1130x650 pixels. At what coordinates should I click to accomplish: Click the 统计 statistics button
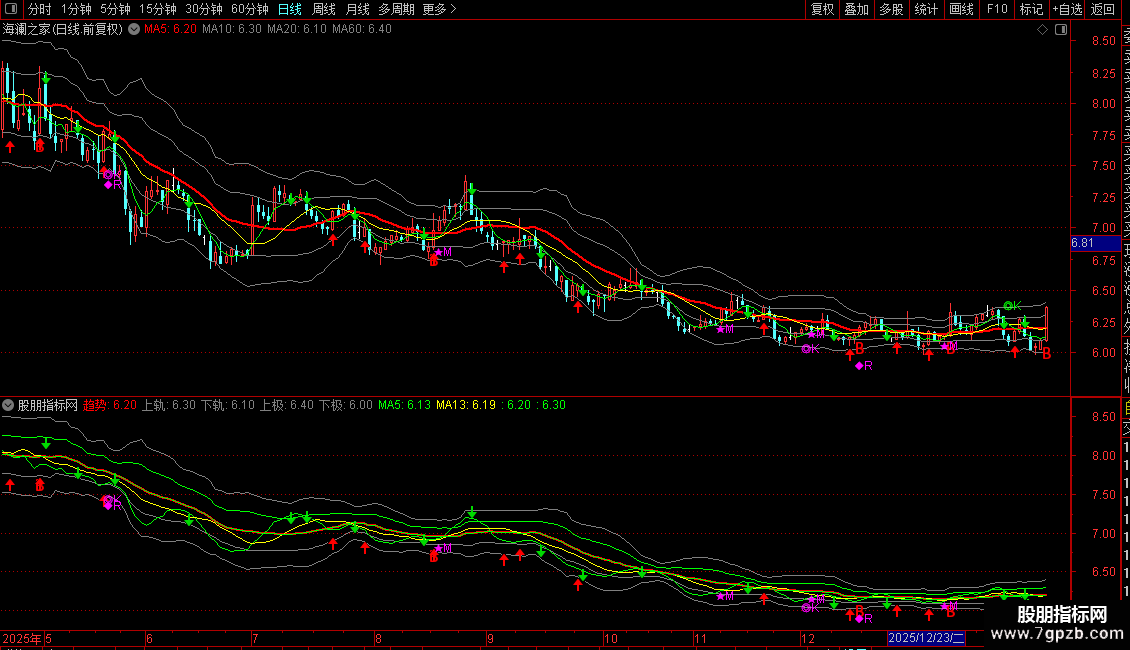coord(926,9)
